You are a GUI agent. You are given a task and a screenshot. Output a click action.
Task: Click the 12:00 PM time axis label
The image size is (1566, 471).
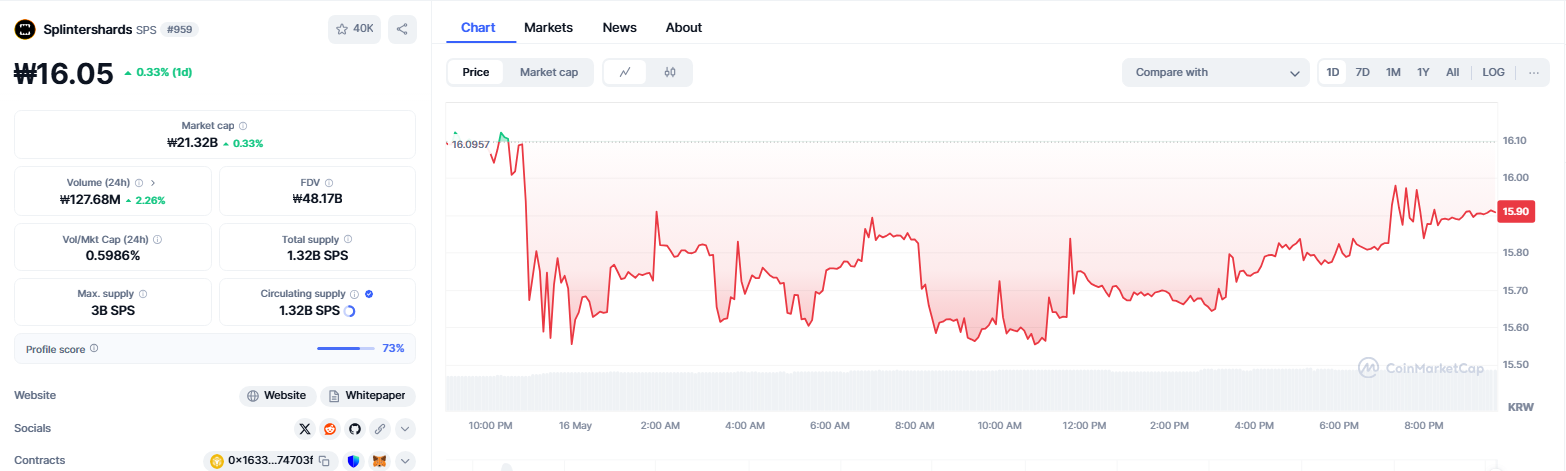1084,425
